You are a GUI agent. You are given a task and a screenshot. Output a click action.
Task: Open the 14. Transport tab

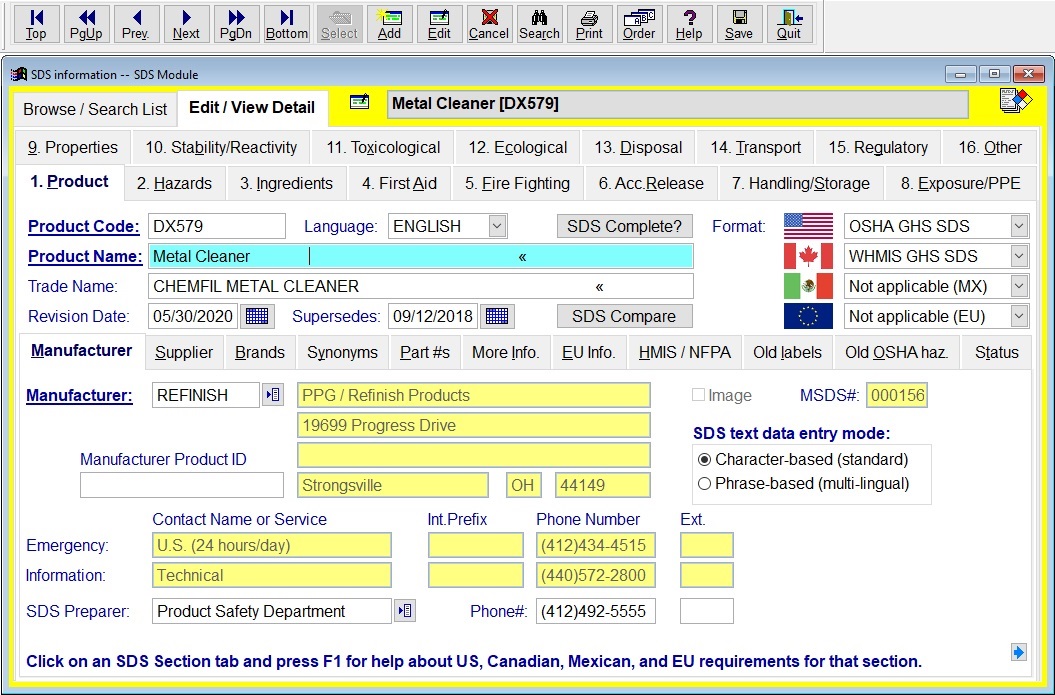[x=756, y=147]
